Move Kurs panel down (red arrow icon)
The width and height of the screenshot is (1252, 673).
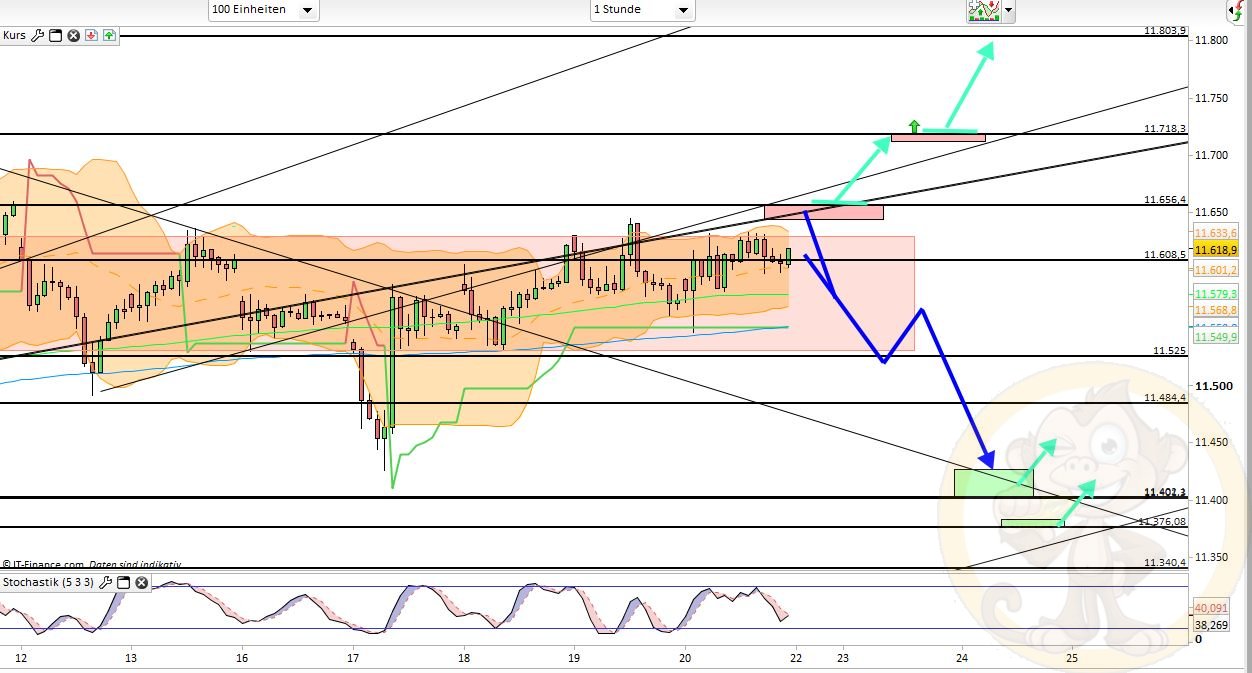point(91,35)
